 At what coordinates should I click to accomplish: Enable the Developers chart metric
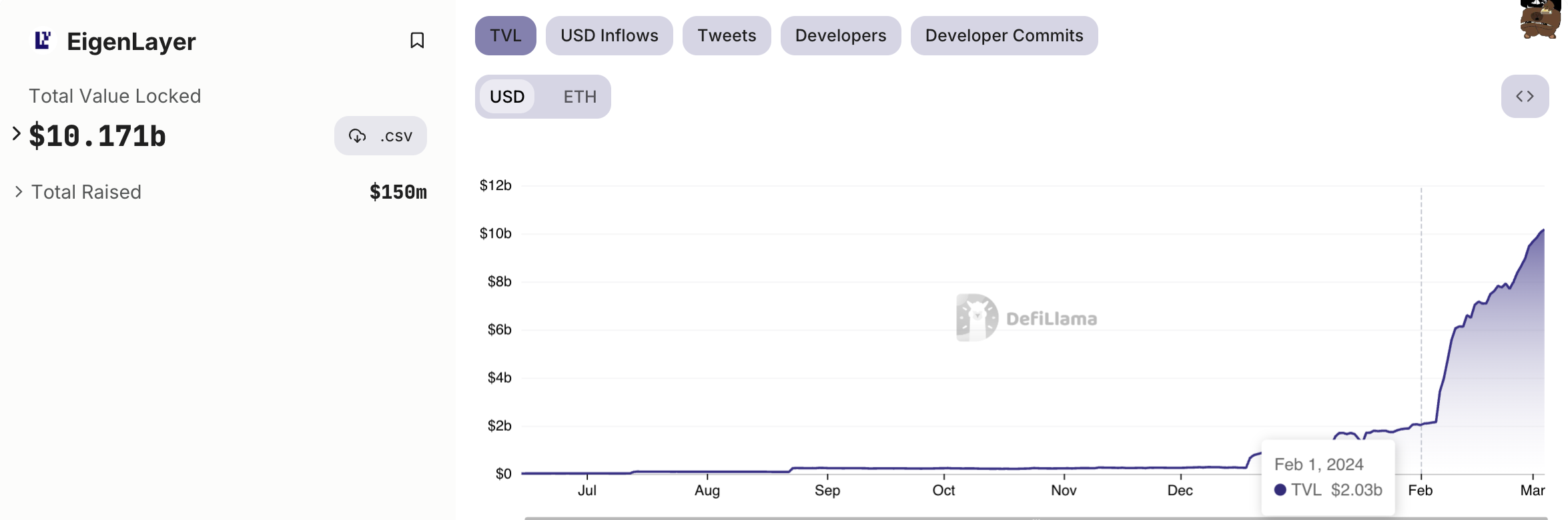click(841, 36)
